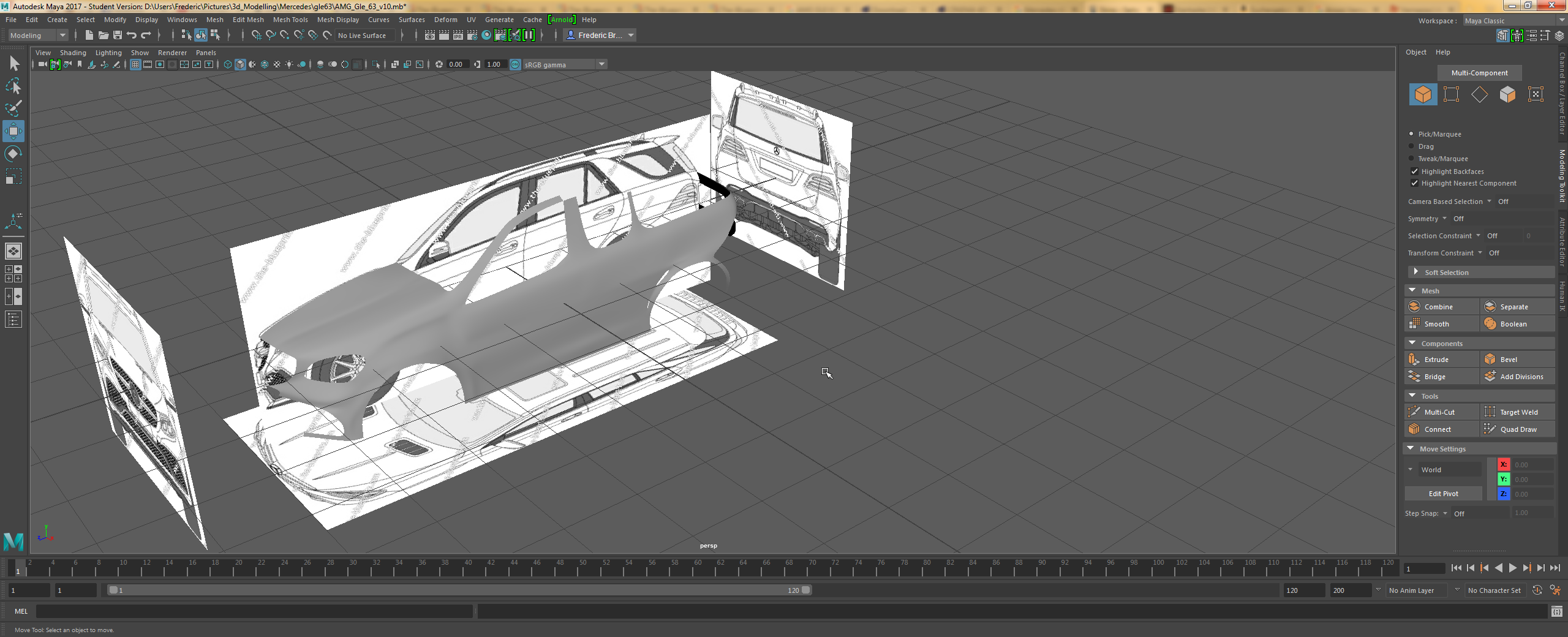
Task: Click the Object selection cube icon
Action: click(x=1422, y=94)
